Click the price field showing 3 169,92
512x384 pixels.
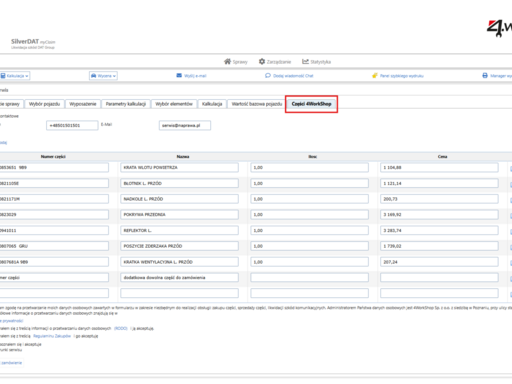click(x=439, y=215)
